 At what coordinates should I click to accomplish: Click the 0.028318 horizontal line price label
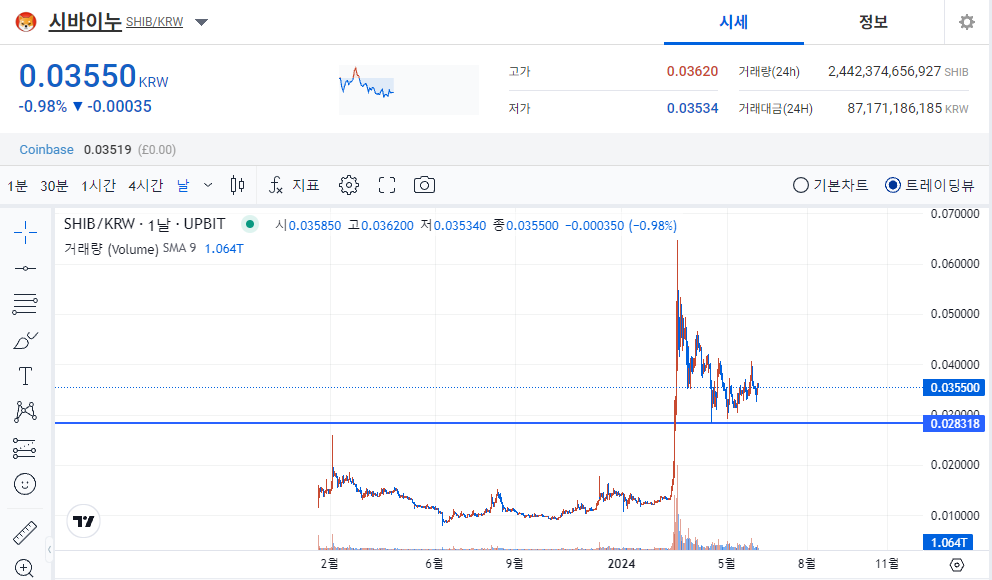pos(954,423)
